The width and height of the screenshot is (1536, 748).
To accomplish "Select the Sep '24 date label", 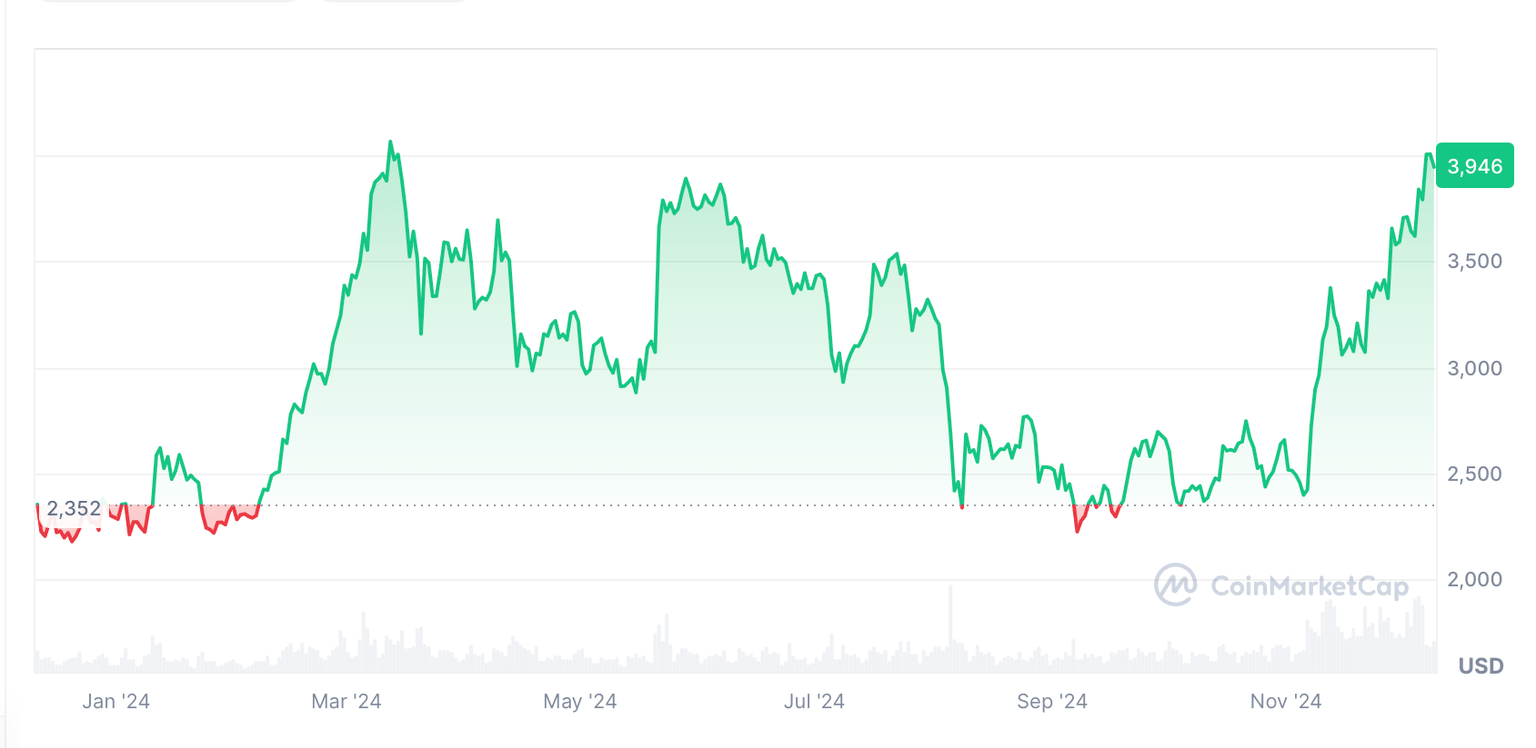I will click(x=1049, y=702).
